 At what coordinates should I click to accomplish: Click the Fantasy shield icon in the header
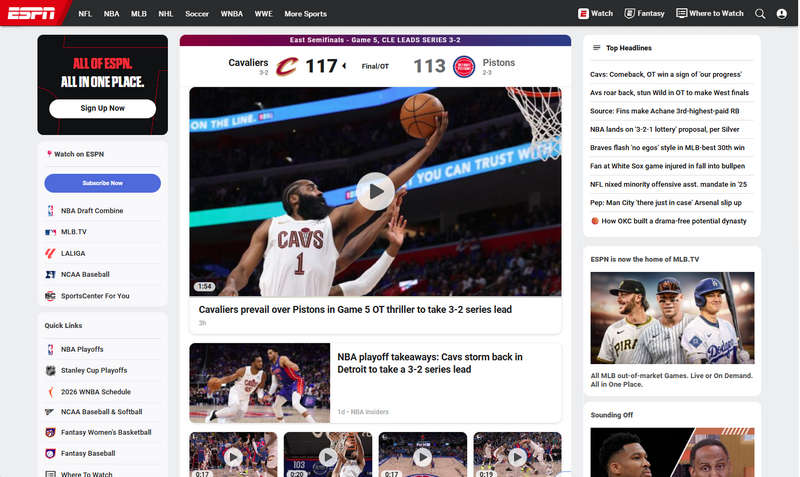point(629,14)
